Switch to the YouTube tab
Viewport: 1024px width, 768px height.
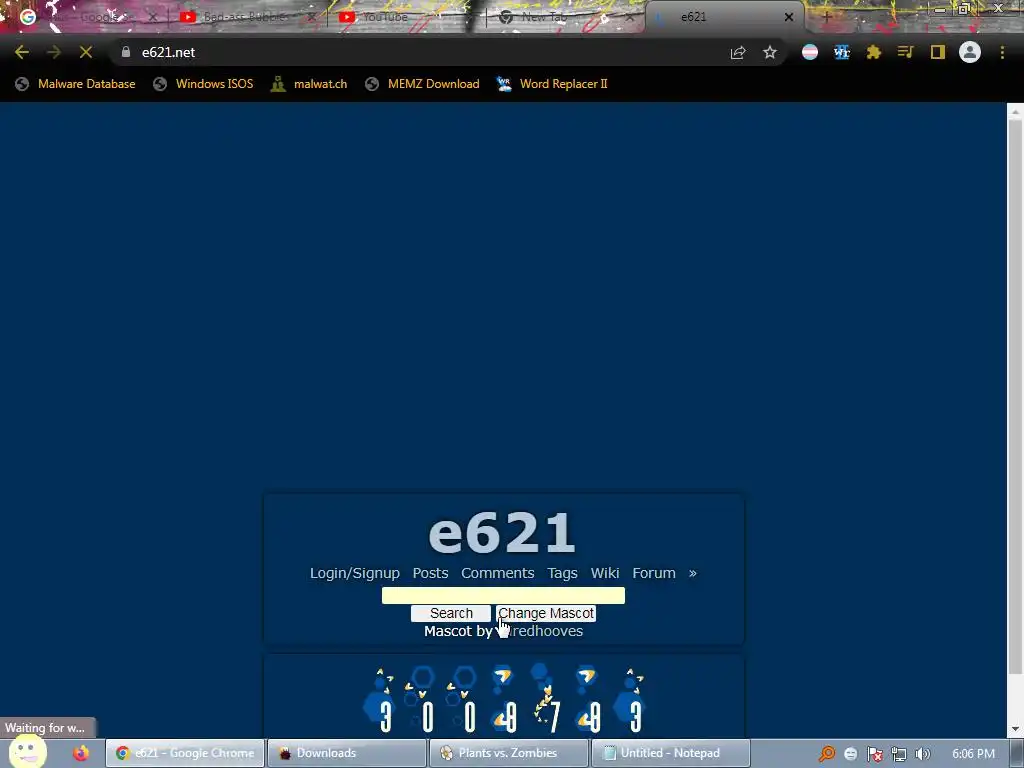(405, 17)
